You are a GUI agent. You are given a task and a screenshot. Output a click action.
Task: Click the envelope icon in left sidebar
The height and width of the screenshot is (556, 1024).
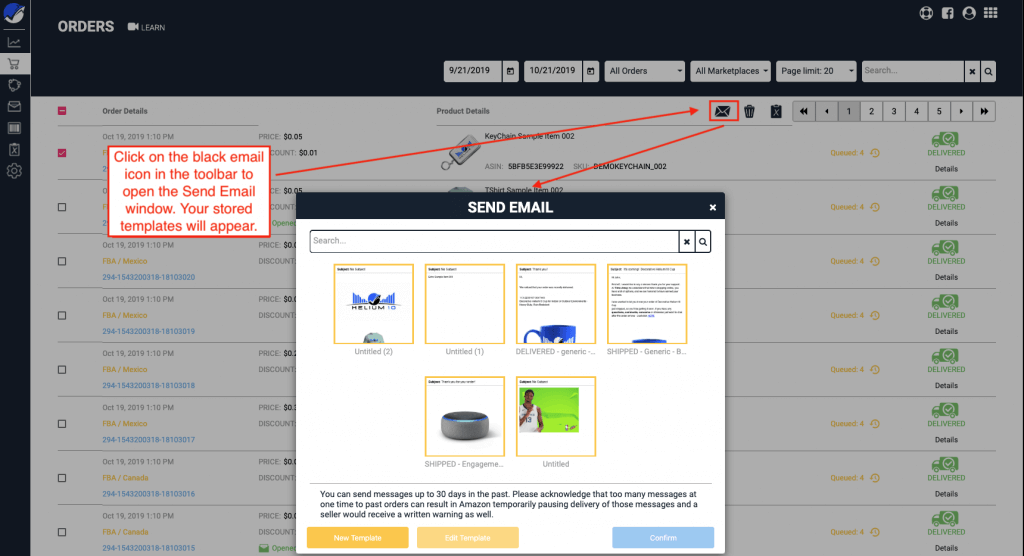click(14, 106)
